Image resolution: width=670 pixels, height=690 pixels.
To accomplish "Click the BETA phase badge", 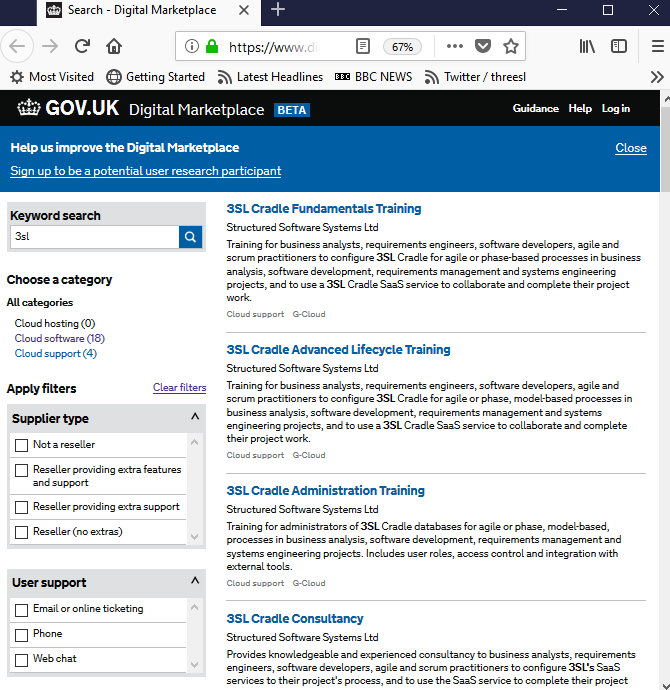I will [x=292, y=110].
